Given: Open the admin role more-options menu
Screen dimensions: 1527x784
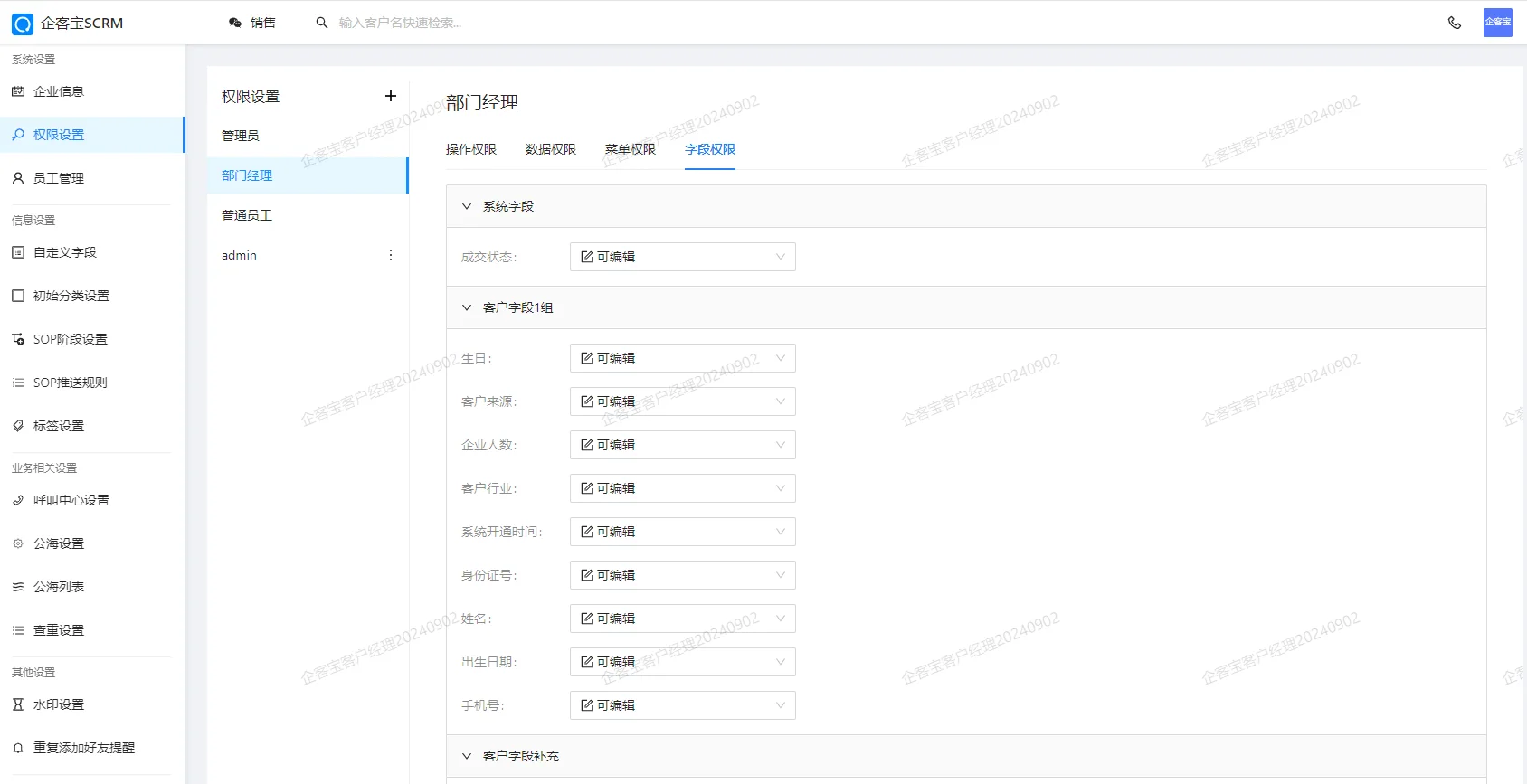Looking at the screenshot, I should click(391, 255).
